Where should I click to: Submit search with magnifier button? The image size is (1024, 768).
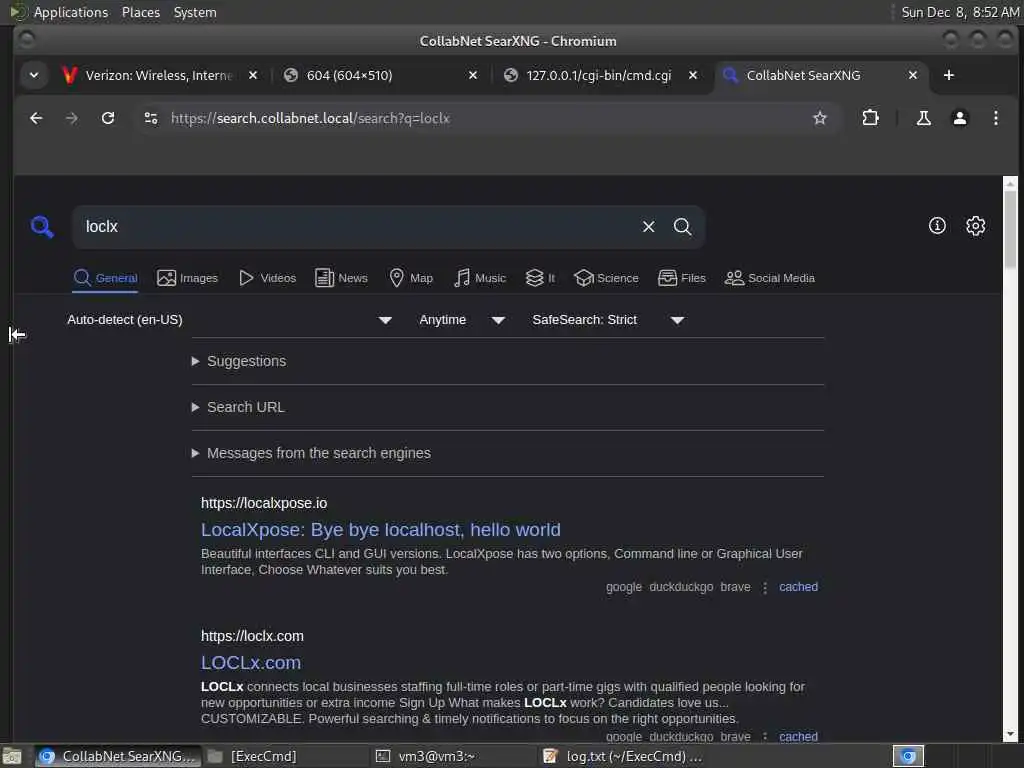(682, 227)
